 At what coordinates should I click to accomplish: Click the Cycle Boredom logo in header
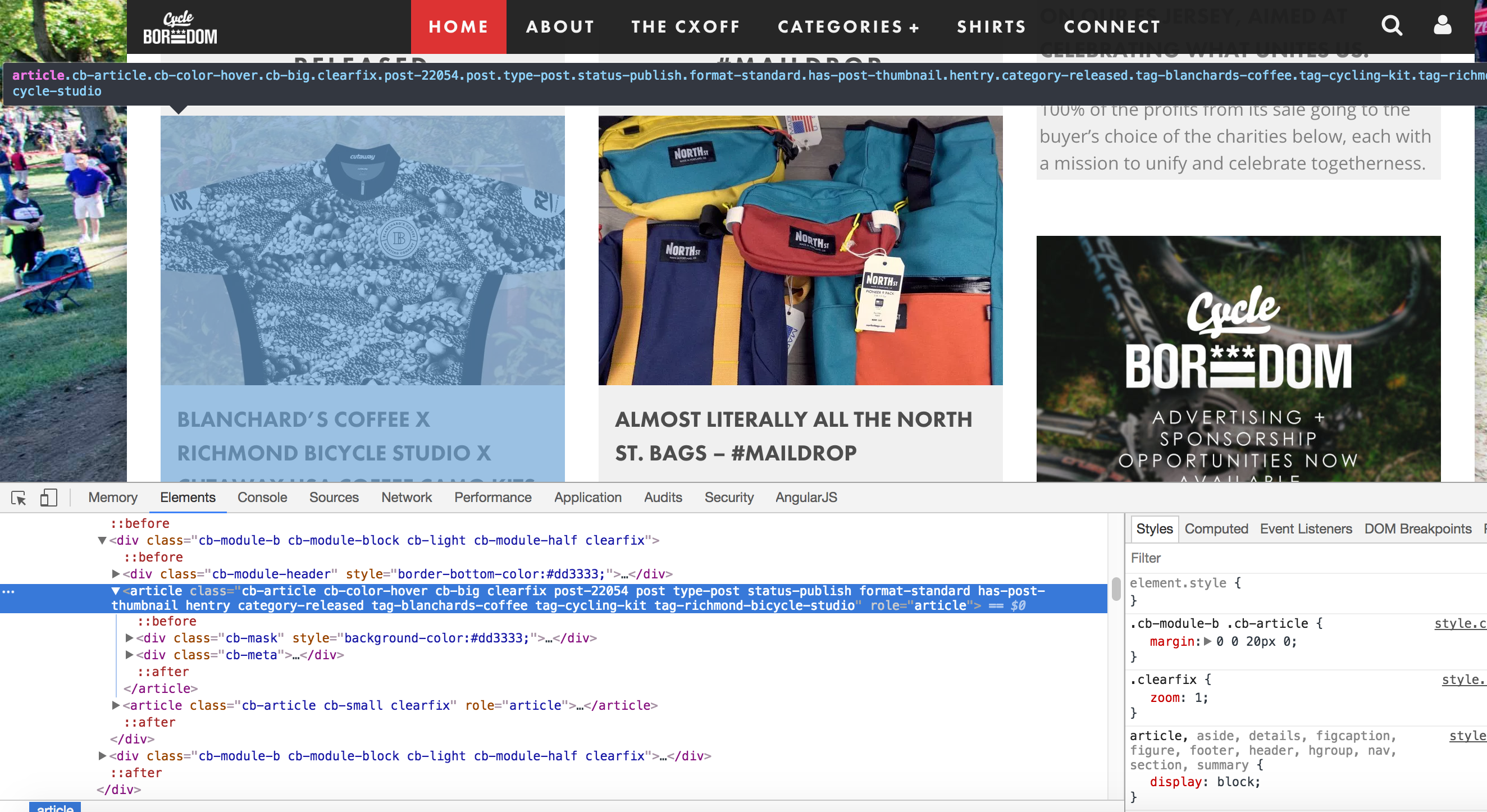click(180, 28)
